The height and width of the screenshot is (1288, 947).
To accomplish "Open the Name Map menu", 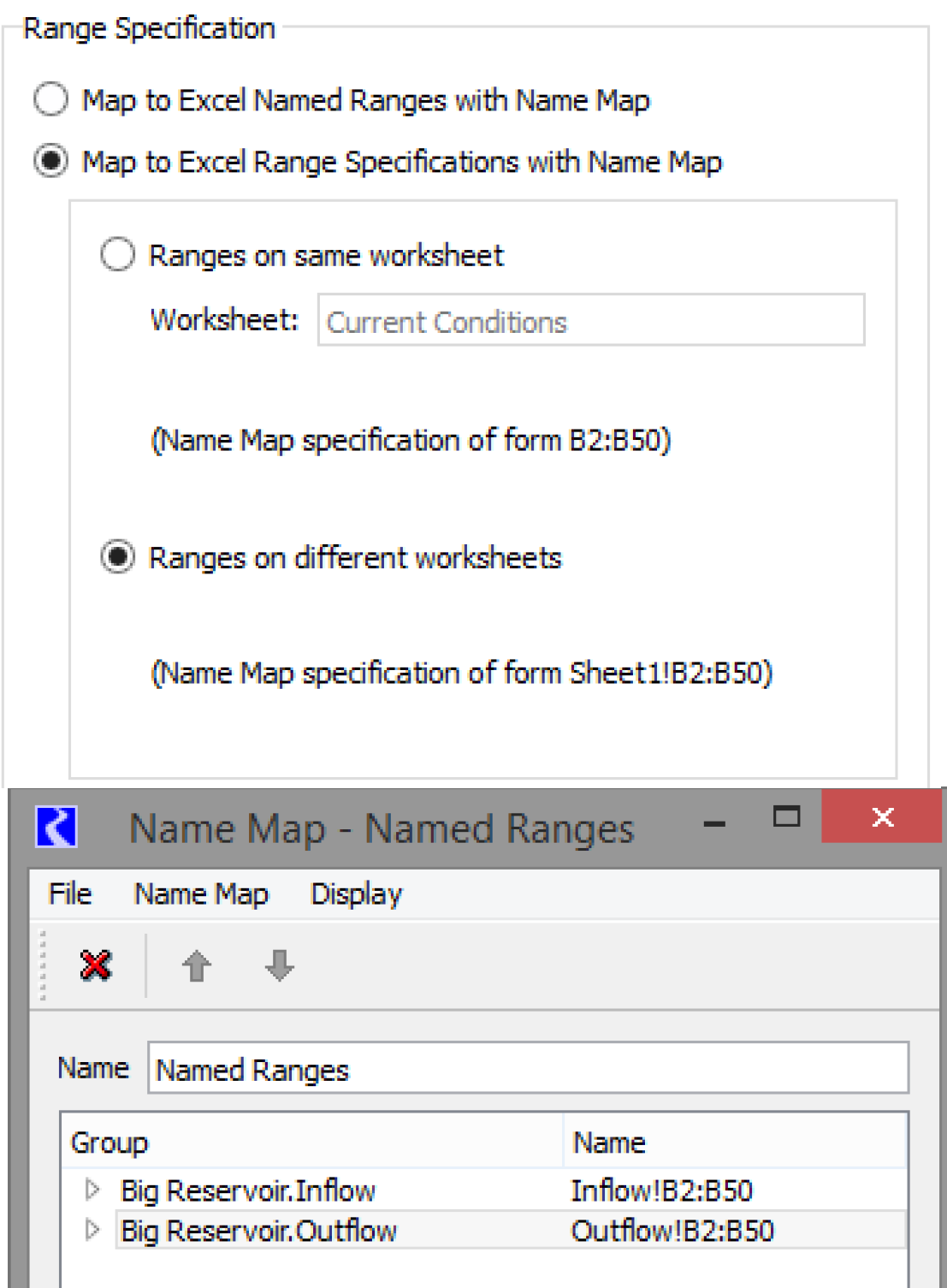I will click(201, 893).
